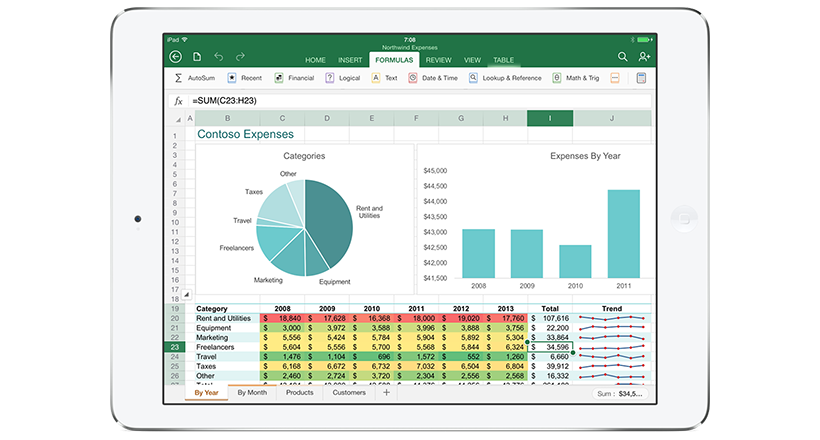Tap the fx insert function icon
This screenshot has height=440, width=820.
[178, 101]
